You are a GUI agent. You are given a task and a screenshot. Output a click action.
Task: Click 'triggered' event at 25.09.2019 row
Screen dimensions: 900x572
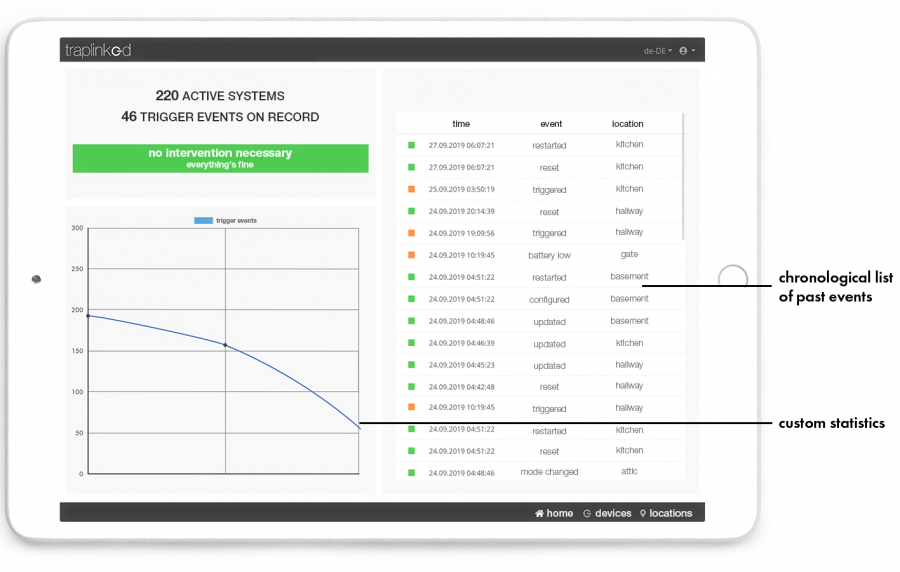549,190
